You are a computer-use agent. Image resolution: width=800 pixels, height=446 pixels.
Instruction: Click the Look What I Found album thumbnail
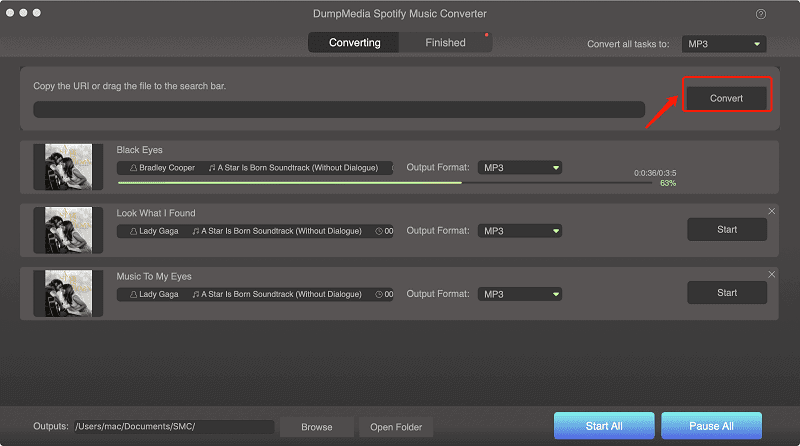pyautogui.click(x=68, y=230)
